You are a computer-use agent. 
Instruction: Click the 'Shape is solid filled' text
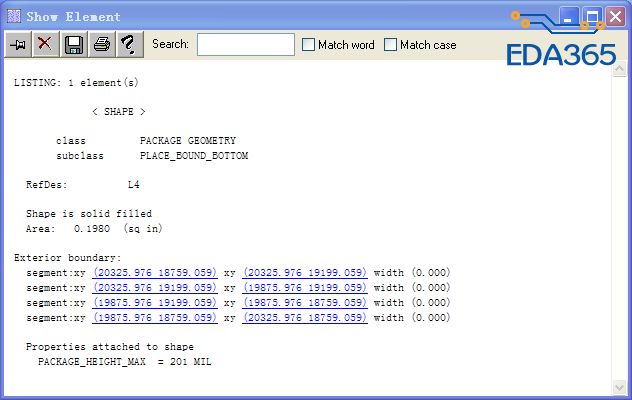89,214
